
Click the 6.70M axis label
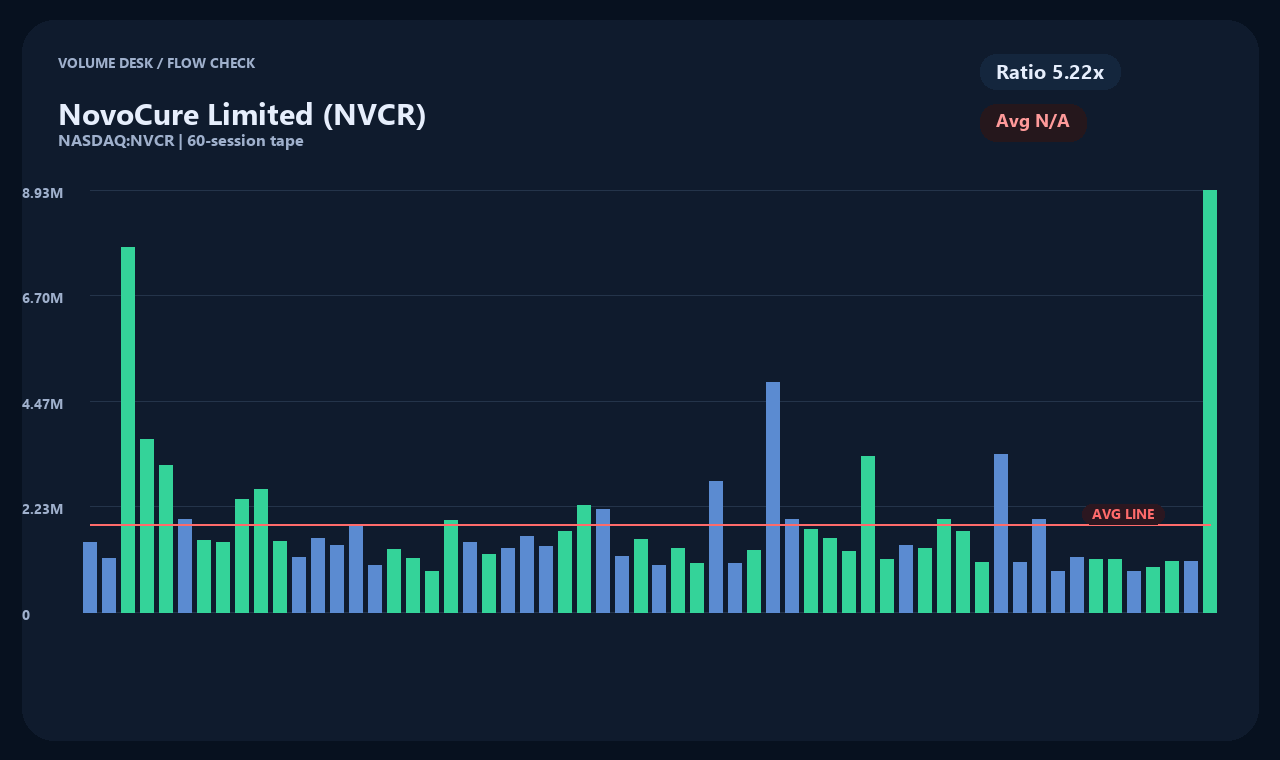43,298
